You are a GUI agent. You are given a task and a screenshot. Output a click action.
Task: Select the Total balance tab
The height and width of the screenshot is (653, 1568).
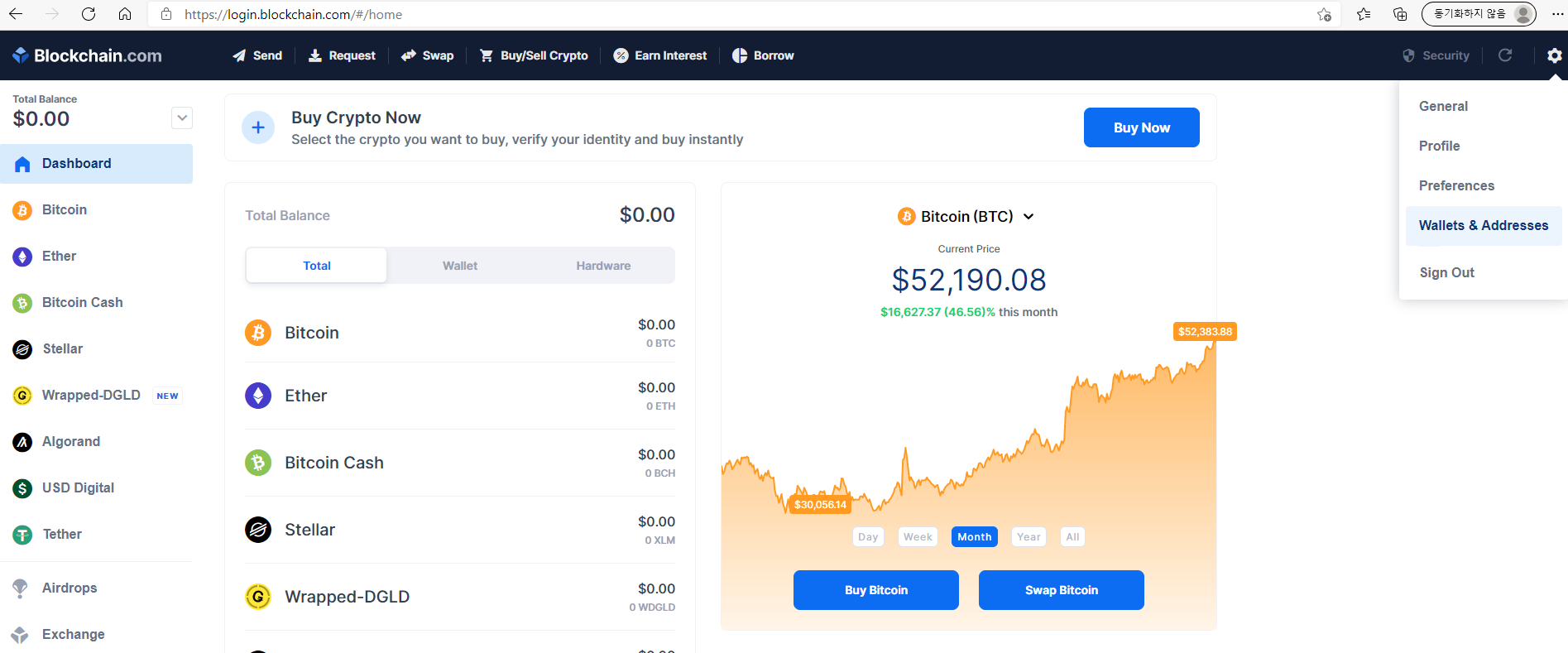[x=316, y=266]
